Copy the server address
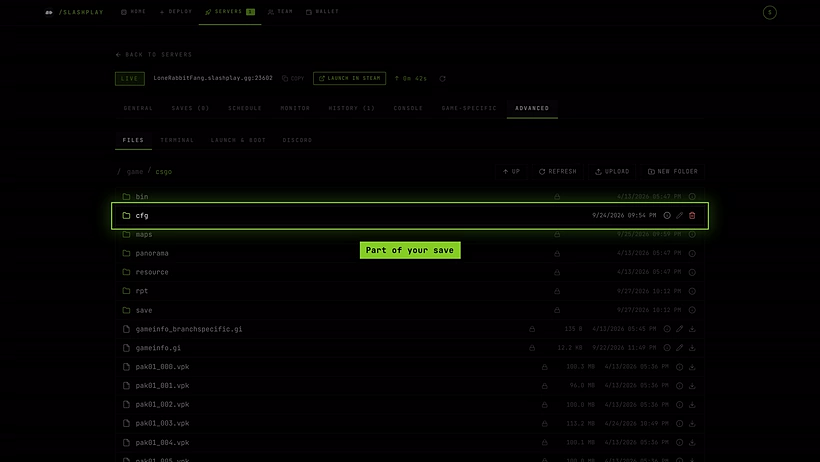The image size is (820, 462). 293,78
